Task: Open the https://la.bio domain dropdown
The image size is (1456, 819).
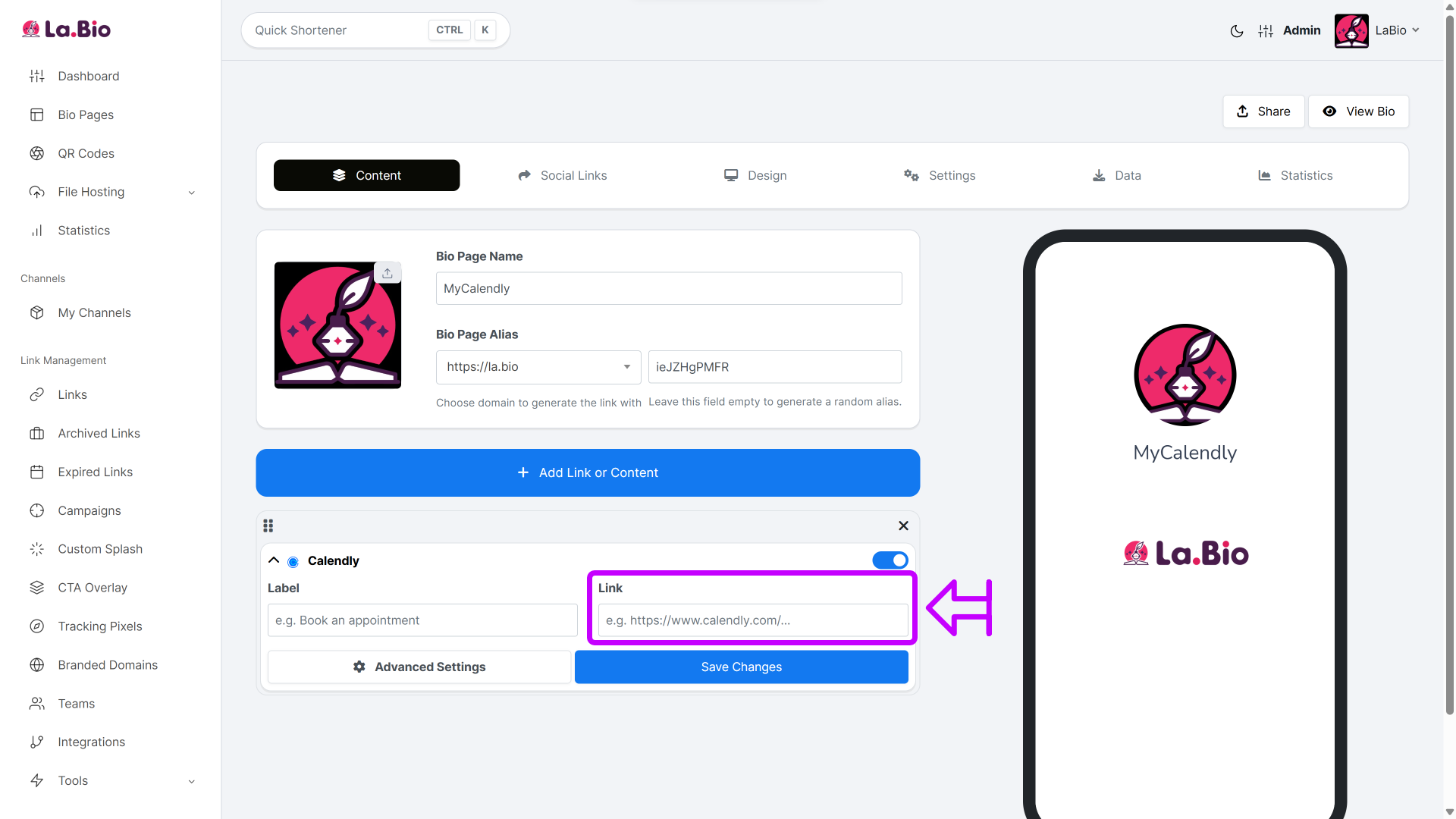Action: (x=538, y=367)
